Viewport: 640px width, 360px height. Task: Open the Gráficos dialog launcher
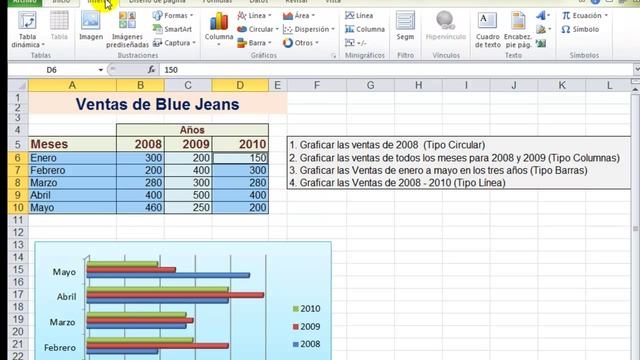pyautogui.click(x=333, y=56)
